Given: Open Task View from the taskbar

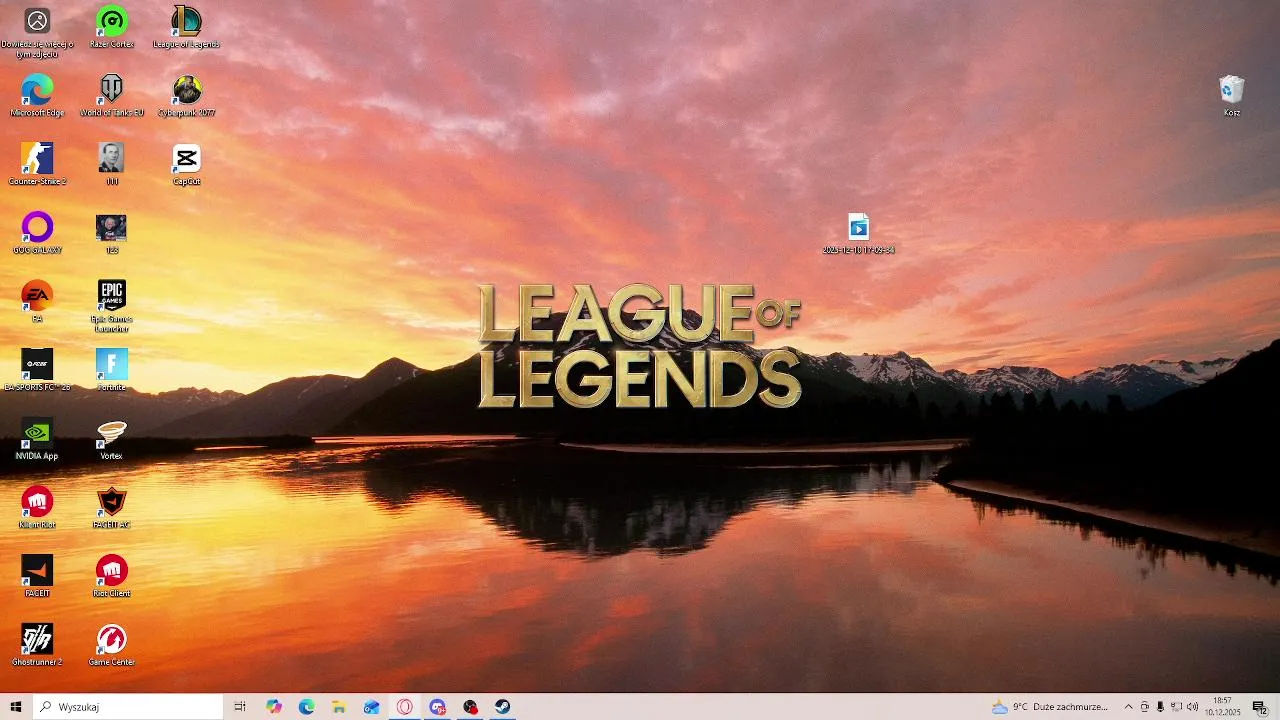Looking at the screenshot, I should (x=240, y=707).
